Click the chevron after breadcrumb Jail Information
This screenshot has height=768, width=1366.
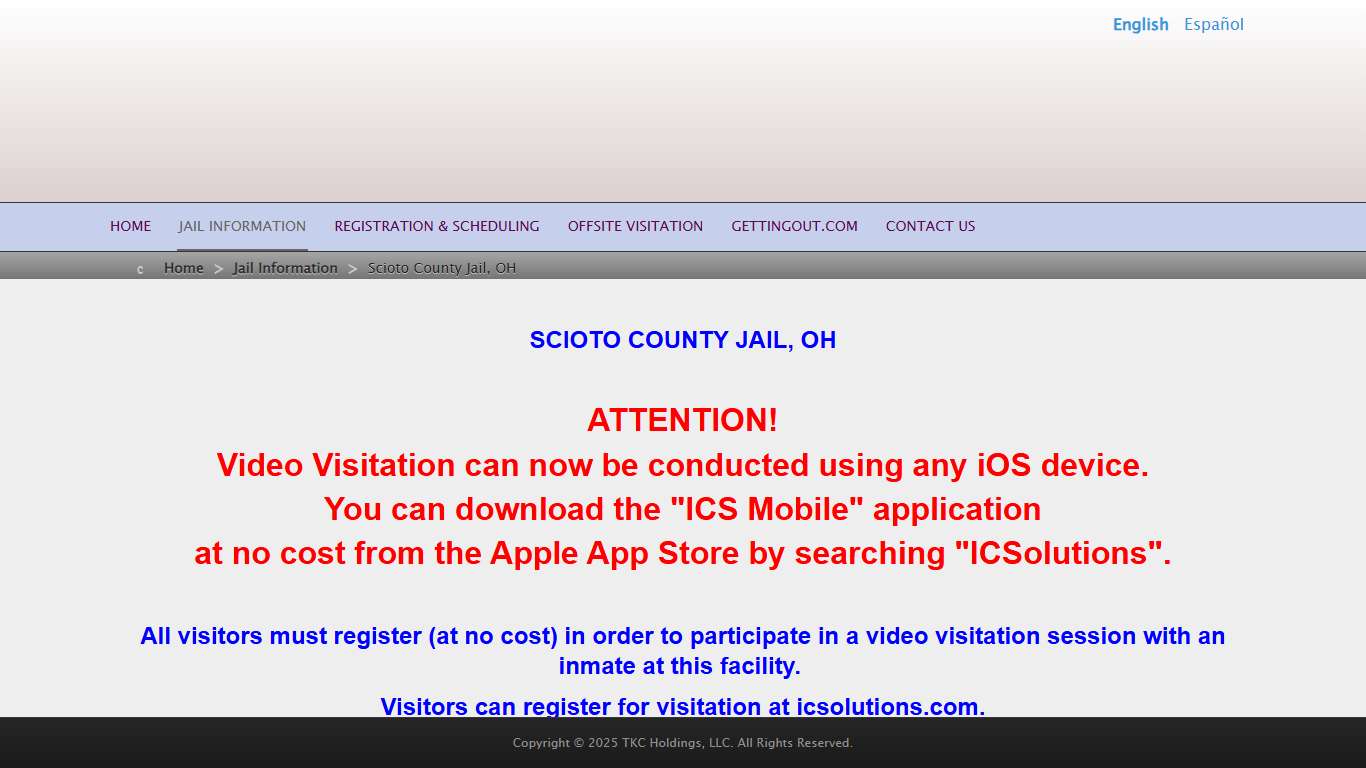tap(353, 269)
